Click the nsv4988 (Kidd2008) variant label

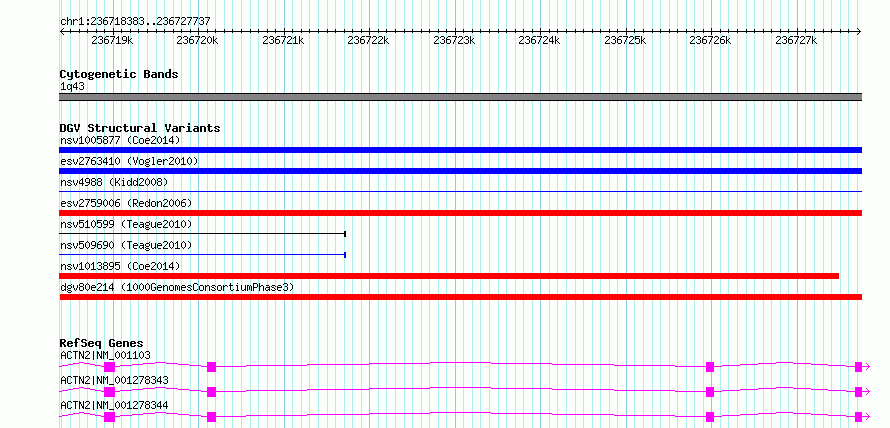114,182
